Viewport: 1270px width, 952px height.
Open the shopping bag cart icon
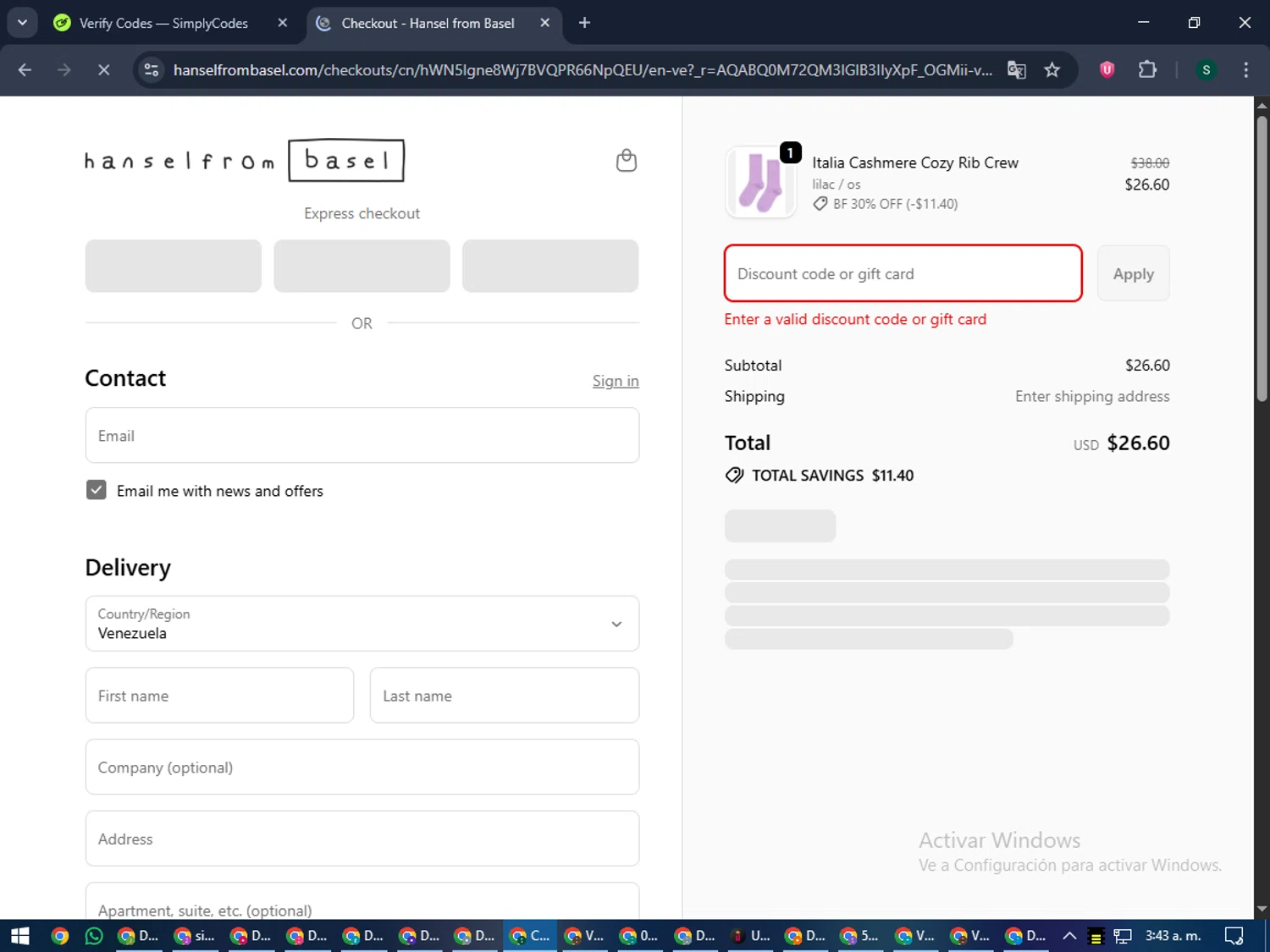626,160
